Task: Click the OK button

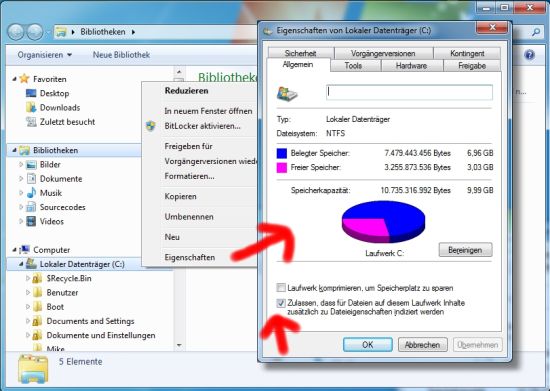Action: [368, 345]
